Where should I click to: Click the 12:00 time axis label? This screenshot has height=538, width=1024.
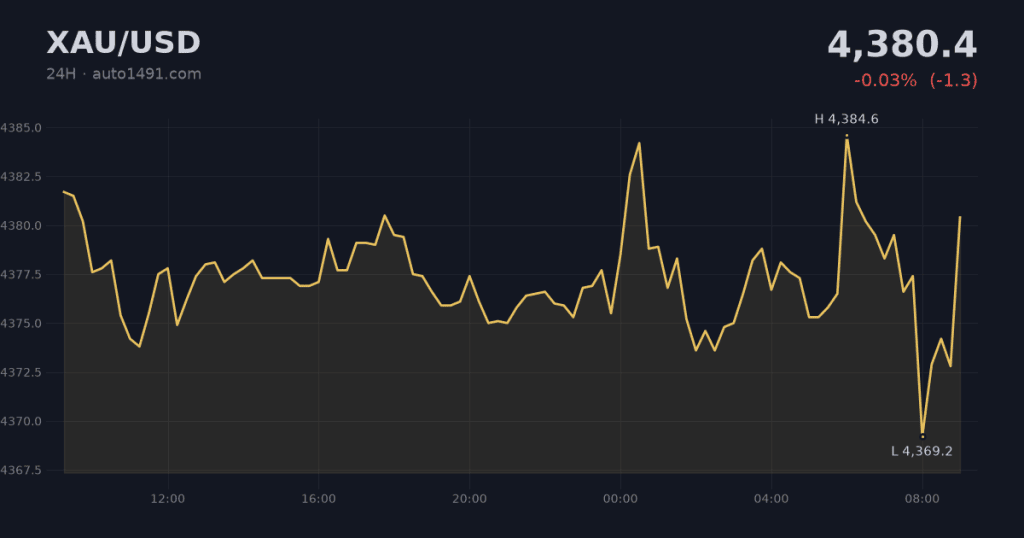[x=168, y=499]
